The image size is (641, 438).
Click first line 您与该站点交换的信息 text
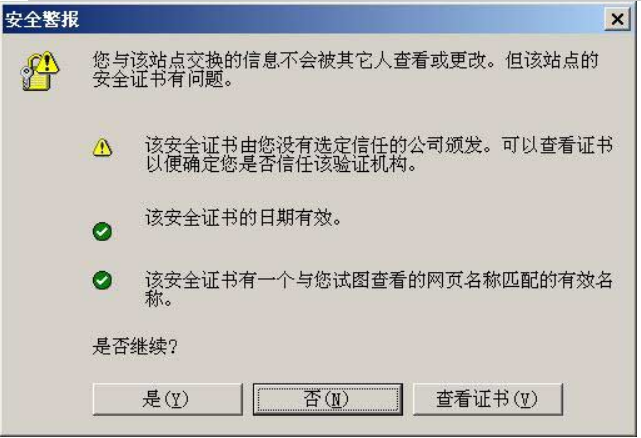click(x=345, y=60)
